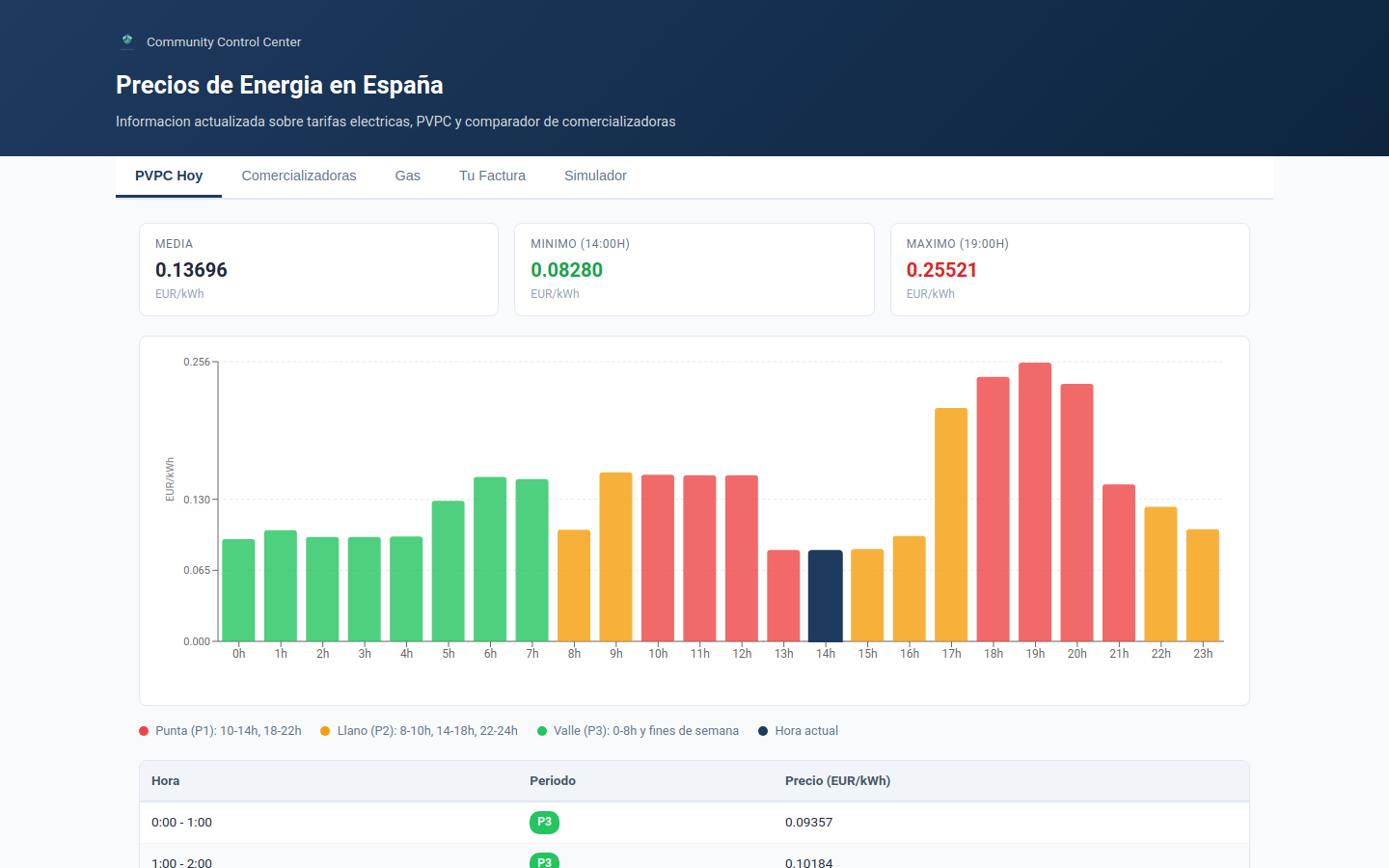The image size is (1389, 868).
Task: Select the 8h orange bar
Action: pyautogui.click(x=574, y=585)
